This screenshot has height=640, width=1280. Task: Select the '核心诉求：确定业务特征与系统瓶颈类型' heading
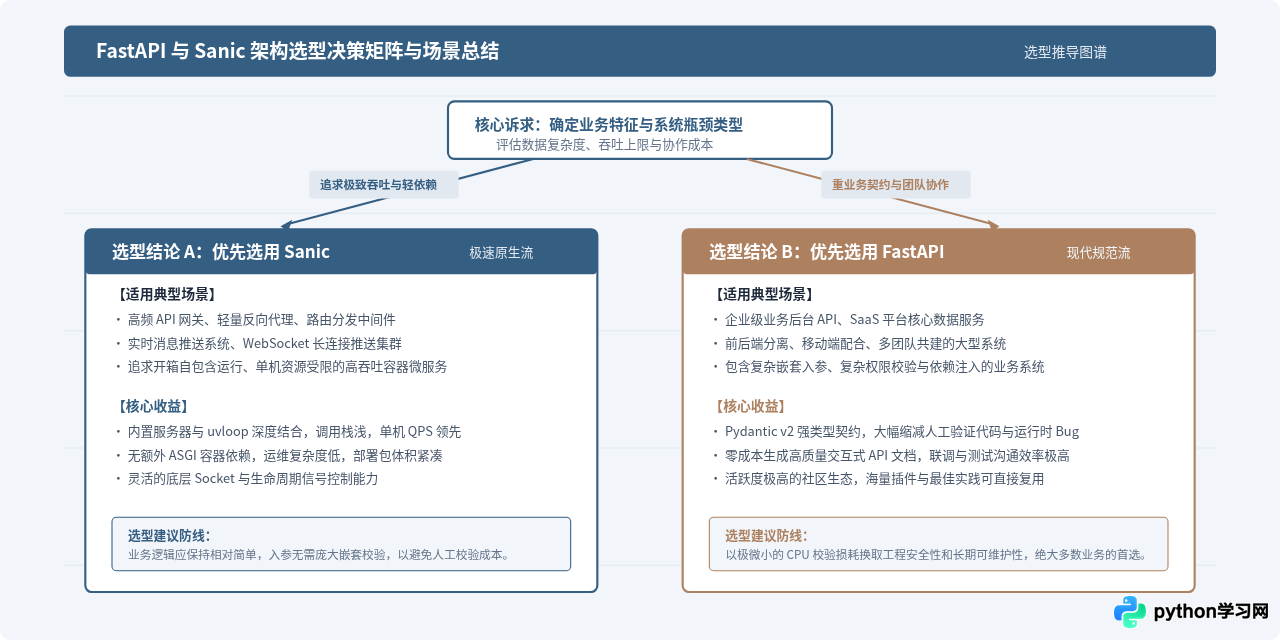[608, 125]
